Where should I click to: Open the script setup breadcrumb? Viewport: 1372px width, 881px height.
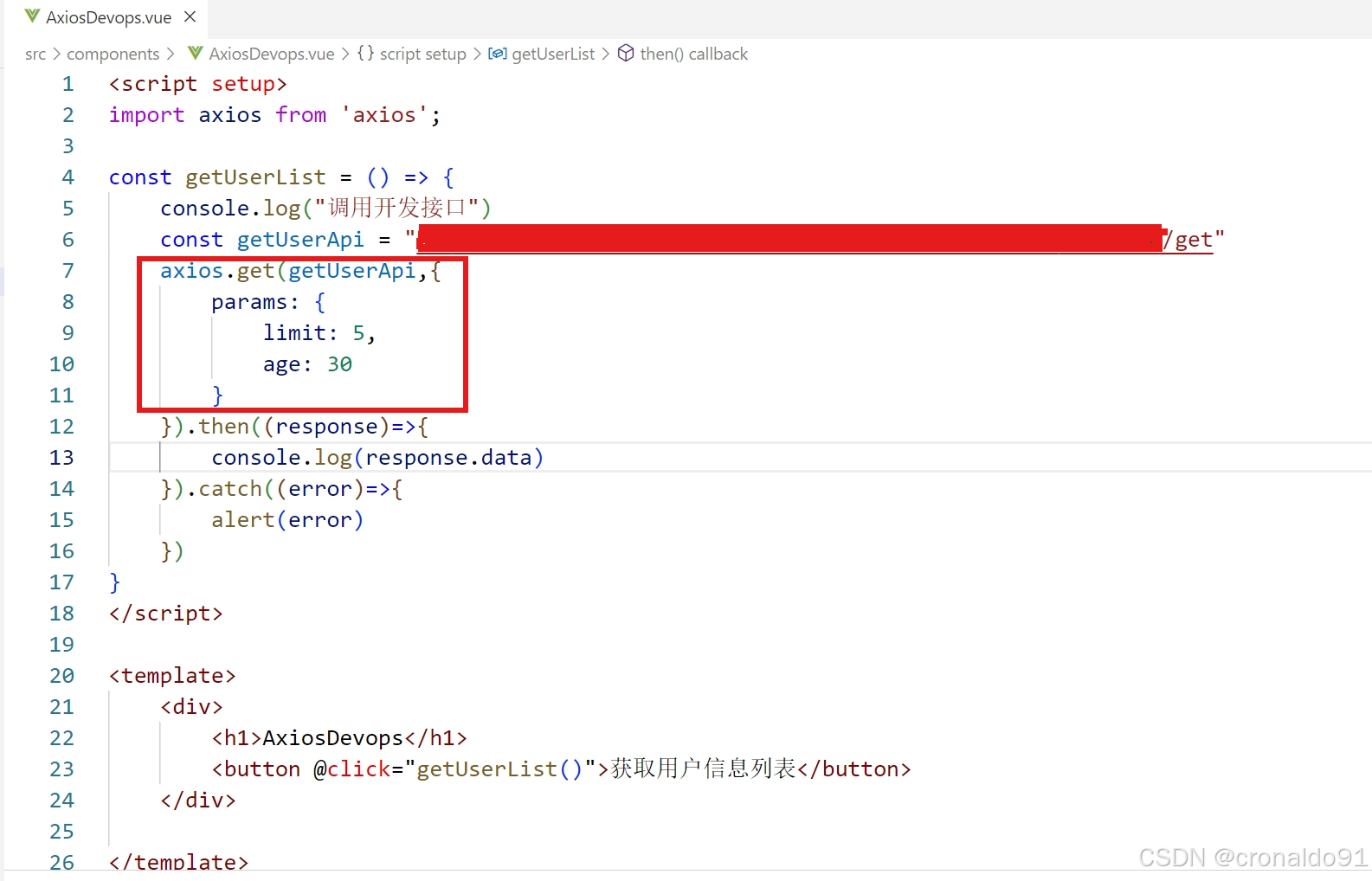pyautogui.click(x=423, y=54)
